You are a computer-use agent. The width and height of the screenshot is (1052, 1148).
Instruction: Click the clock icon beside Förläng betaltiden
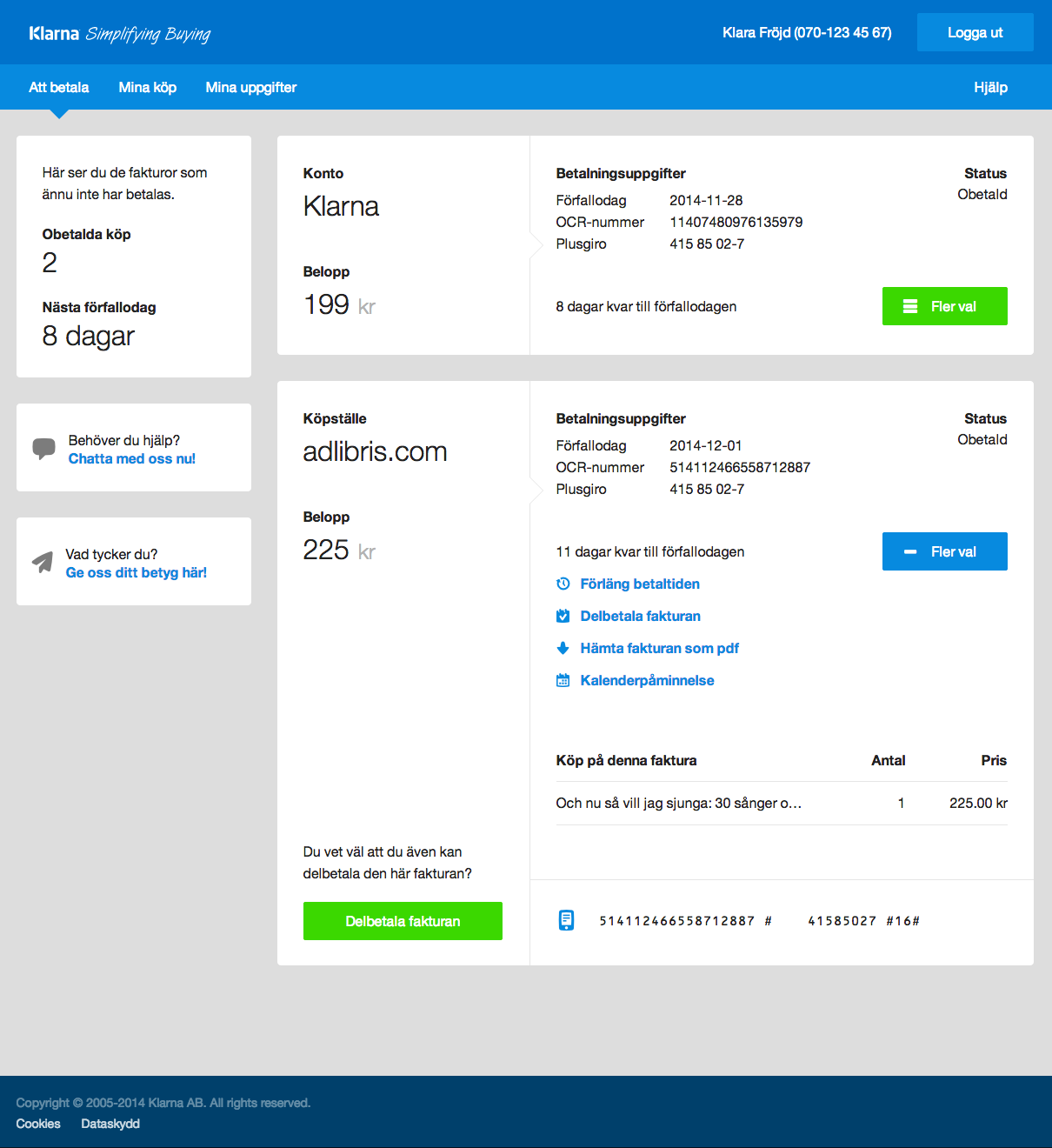(563, 584)
